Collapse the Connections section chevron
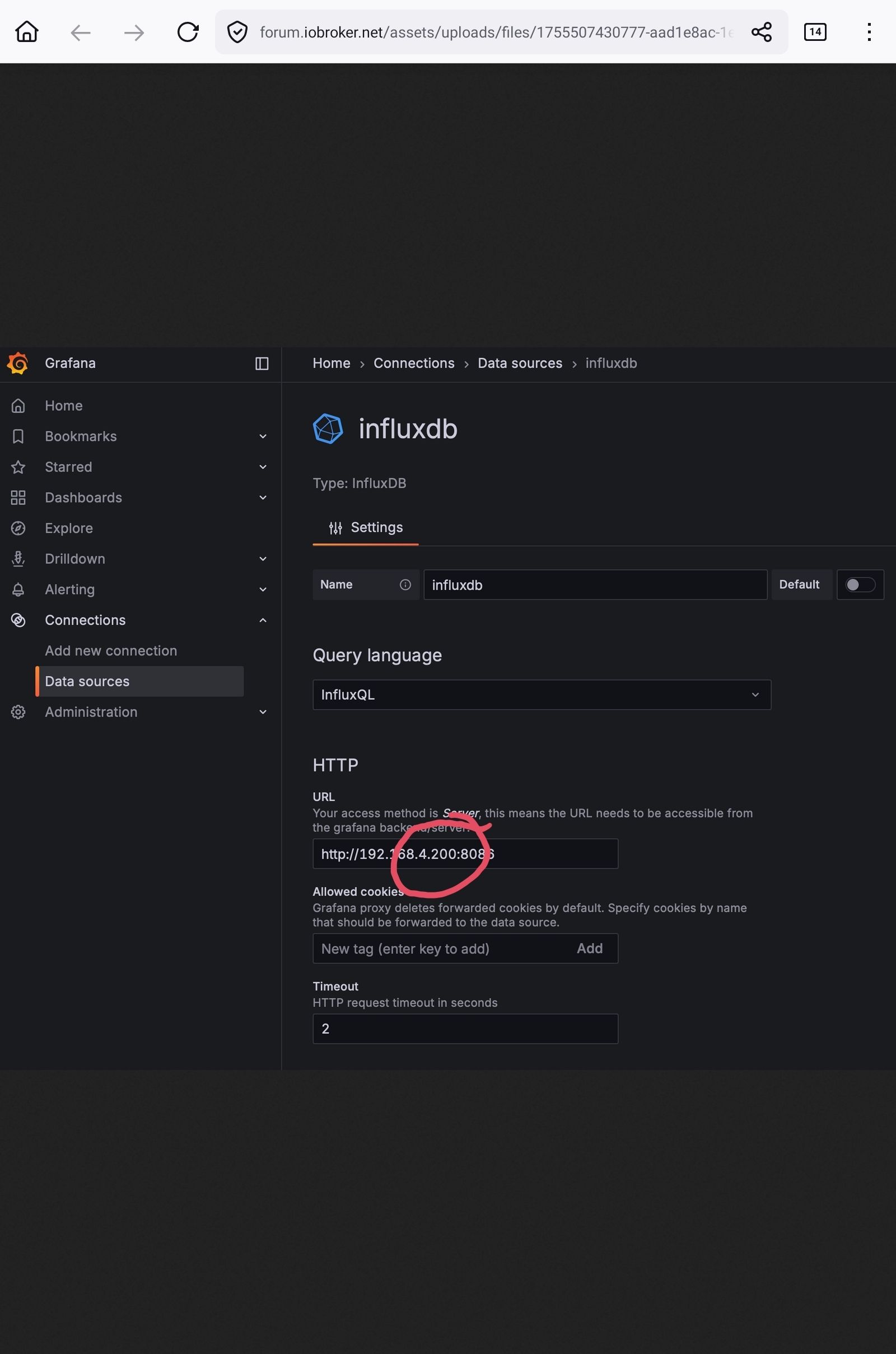This screenshot has height=1354, width=896. coord(263,620)
